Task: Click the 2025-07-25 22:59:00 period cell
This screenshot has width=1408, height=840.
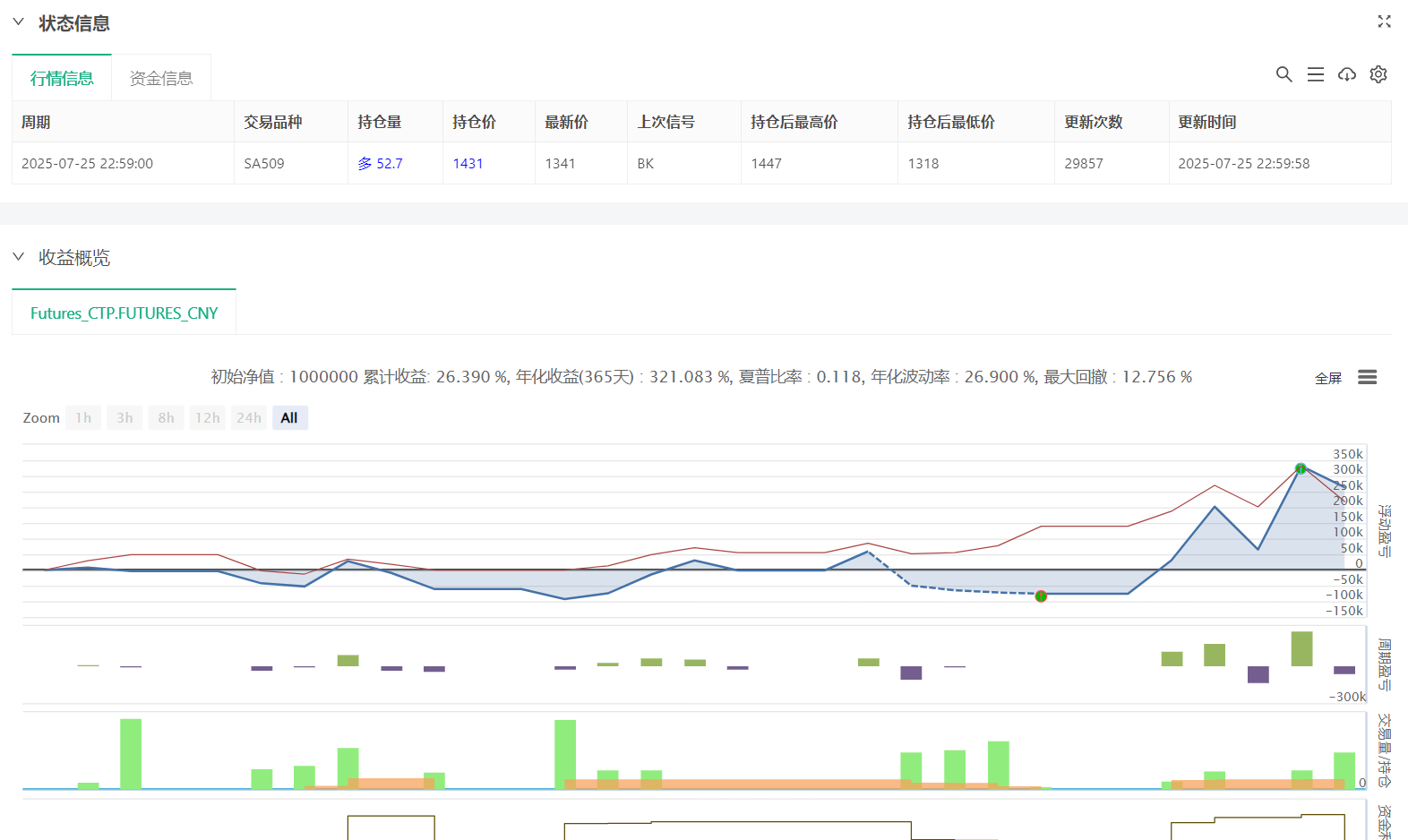Action: coord(123,163)
